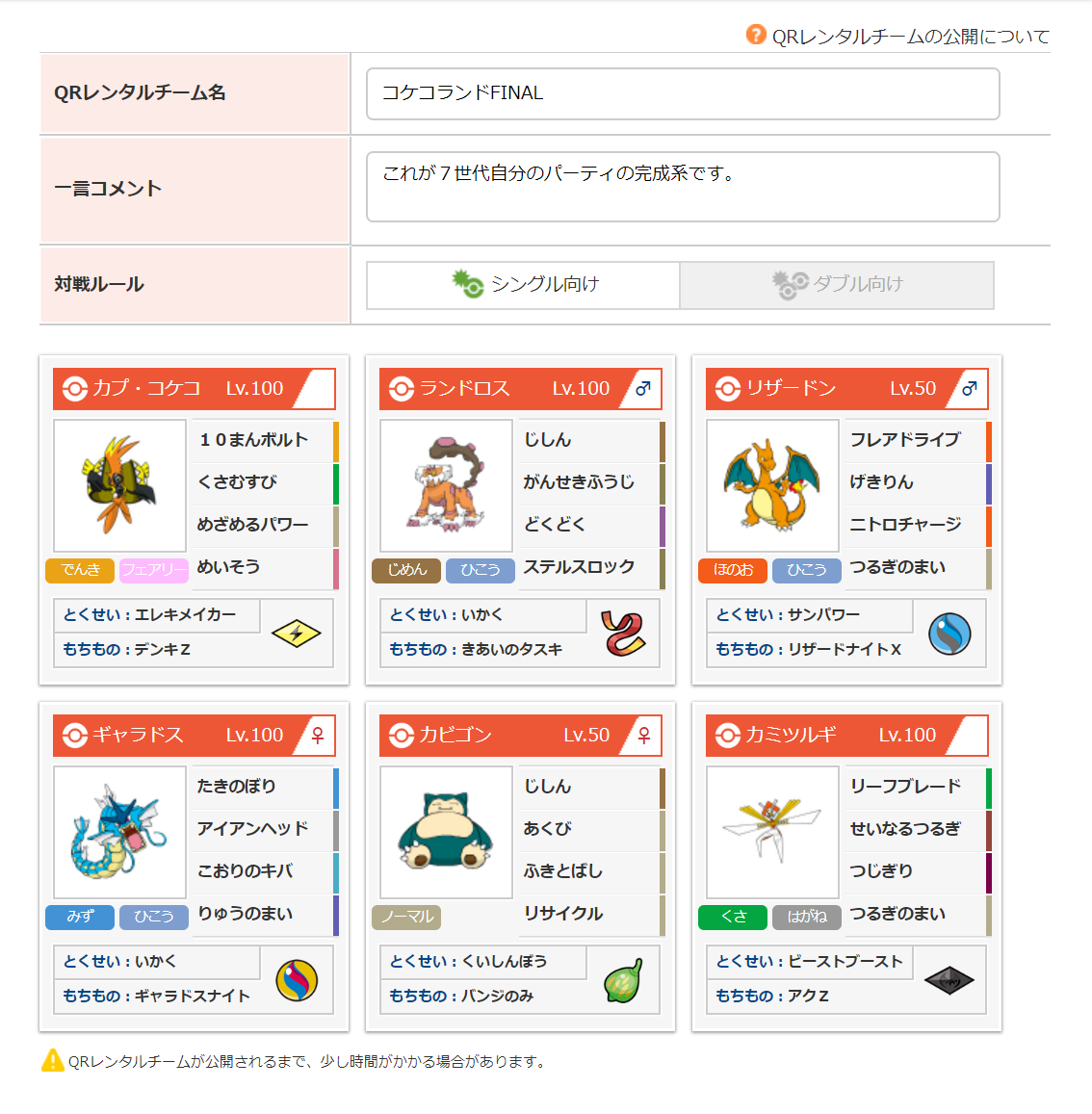
Task: Click the カビゴン sprite image
Action: [x=446, y=832]
